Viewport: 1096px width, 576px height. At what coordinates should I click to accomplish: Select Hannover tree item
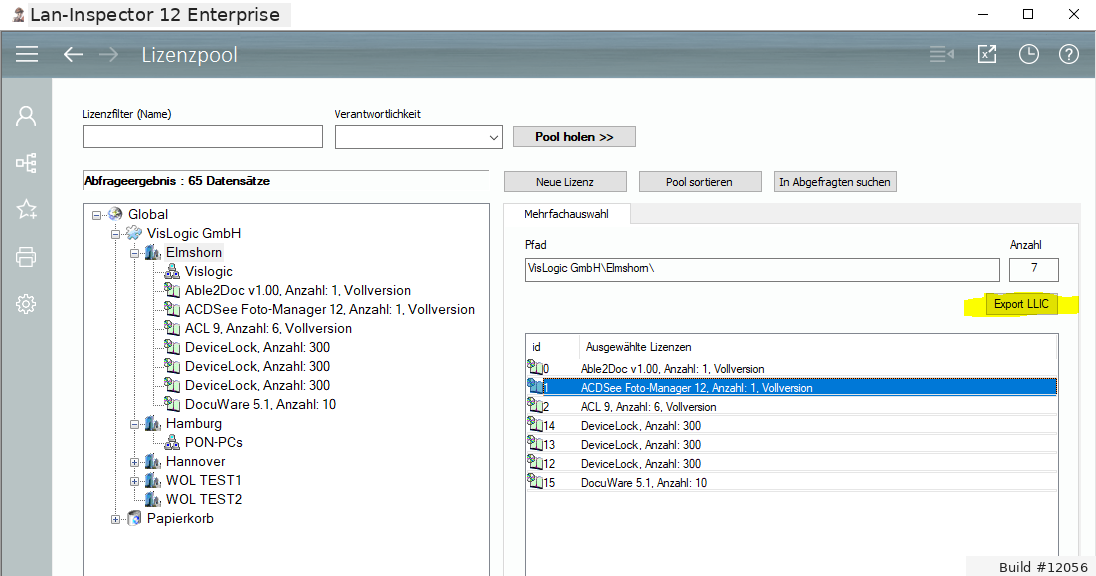(195, 461)
